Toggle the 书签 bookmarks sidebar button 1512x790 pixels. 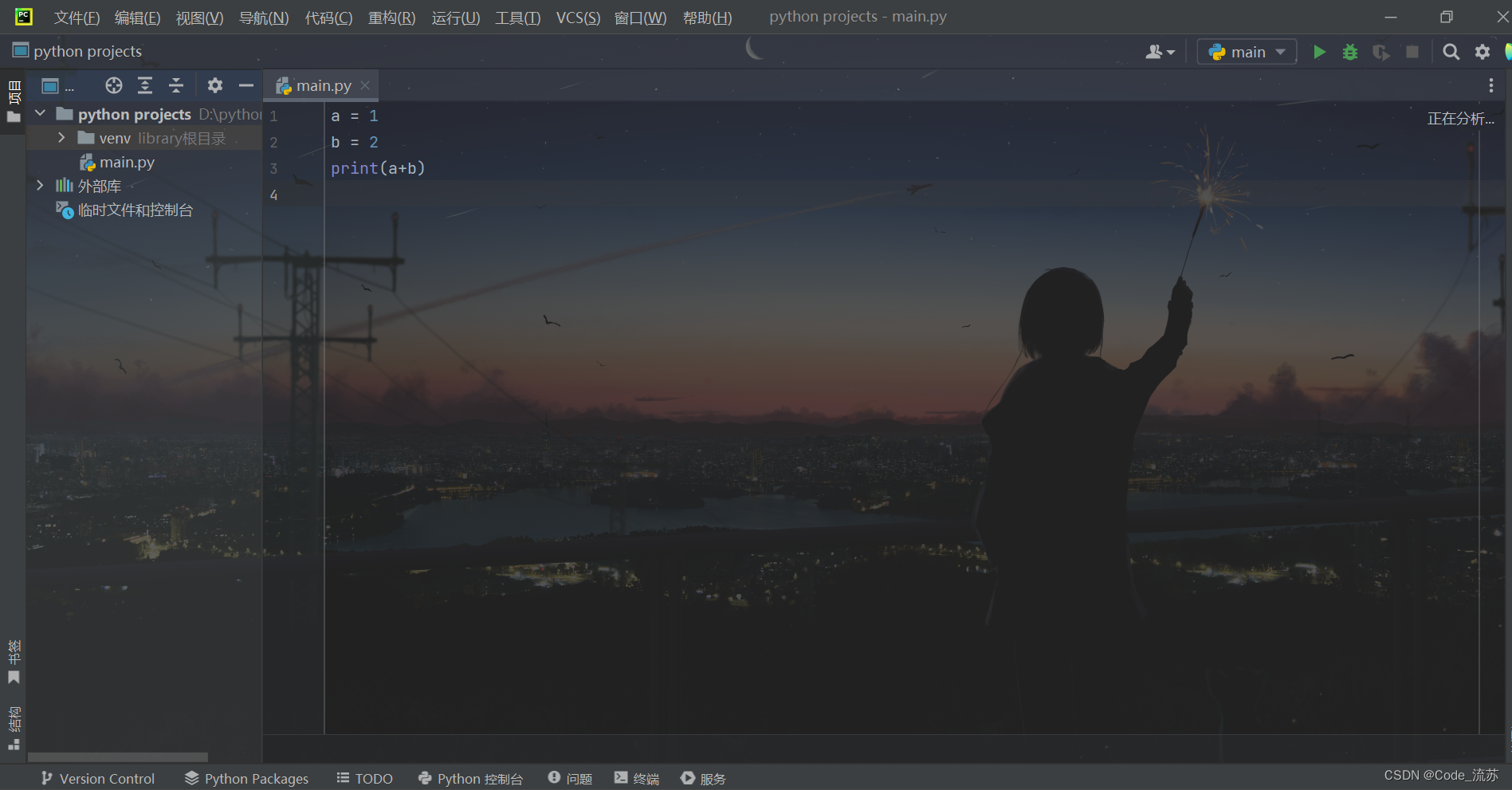pyautogui.click(x=14, y=662)
